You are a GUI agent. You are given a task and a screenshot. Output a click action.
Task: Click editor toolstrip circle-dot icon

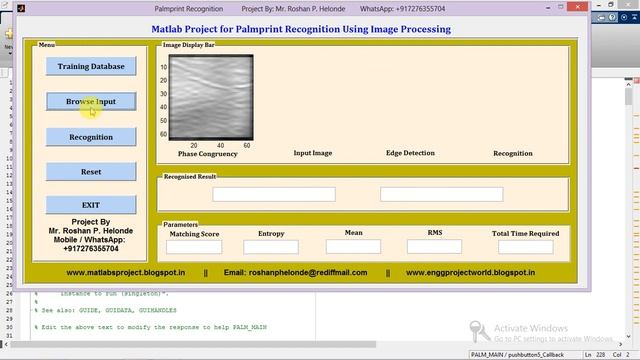coord(624,17)
